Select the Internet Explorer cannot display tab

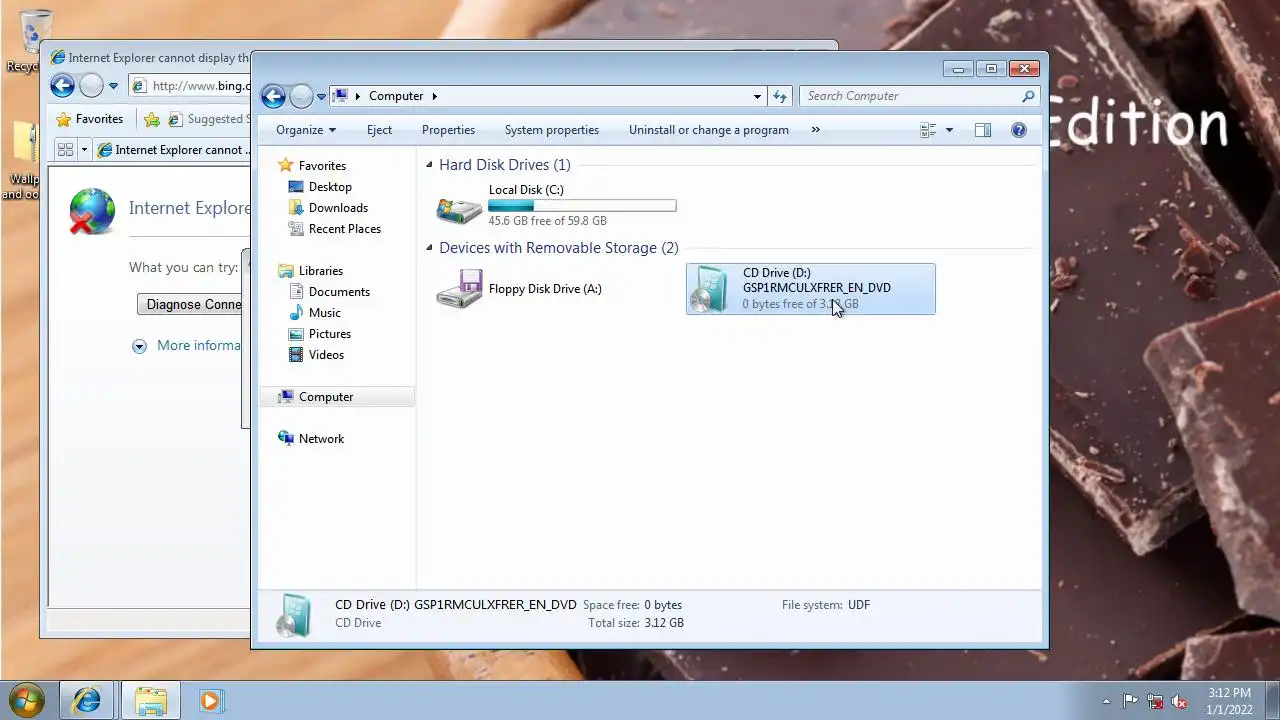172,150
